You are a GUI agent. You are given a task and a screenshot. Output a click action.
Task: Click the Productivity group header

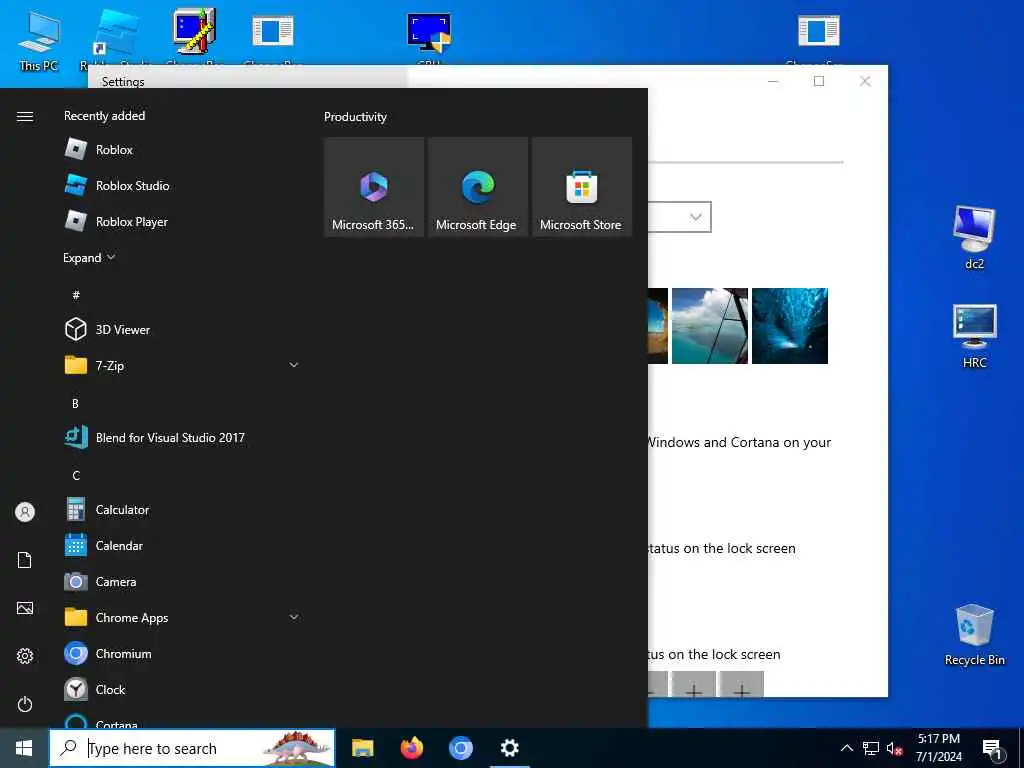[355, 117]
